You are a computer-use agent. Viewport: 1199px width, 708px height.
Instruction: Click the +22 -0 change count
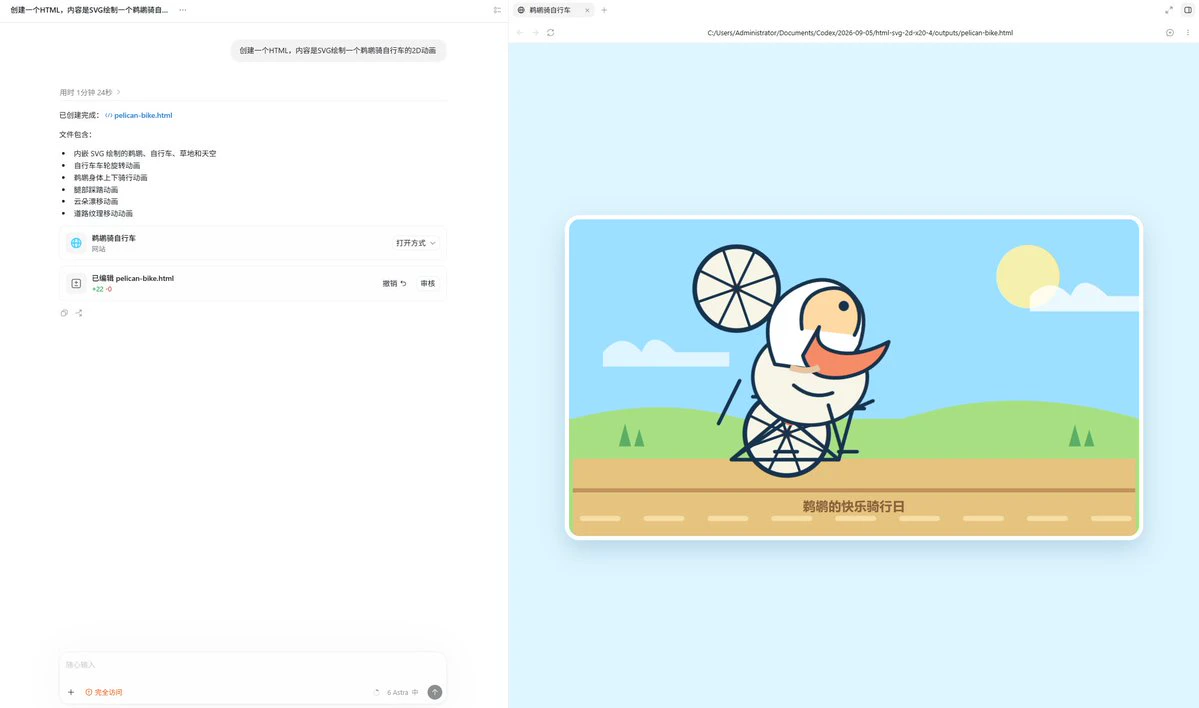pos(102,289)
